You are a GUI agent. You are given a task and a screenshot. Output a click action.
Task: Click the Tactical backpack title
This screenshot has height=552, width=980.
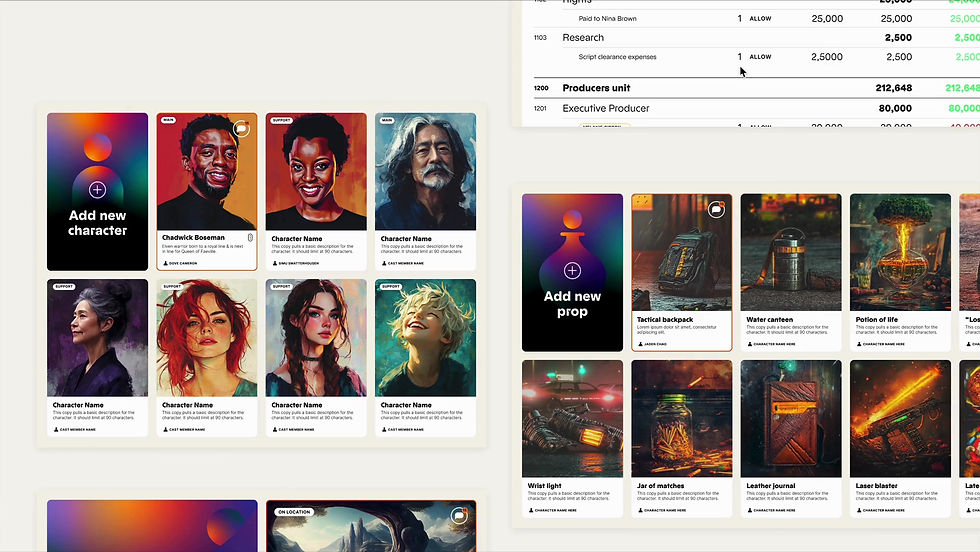(665, 319)
